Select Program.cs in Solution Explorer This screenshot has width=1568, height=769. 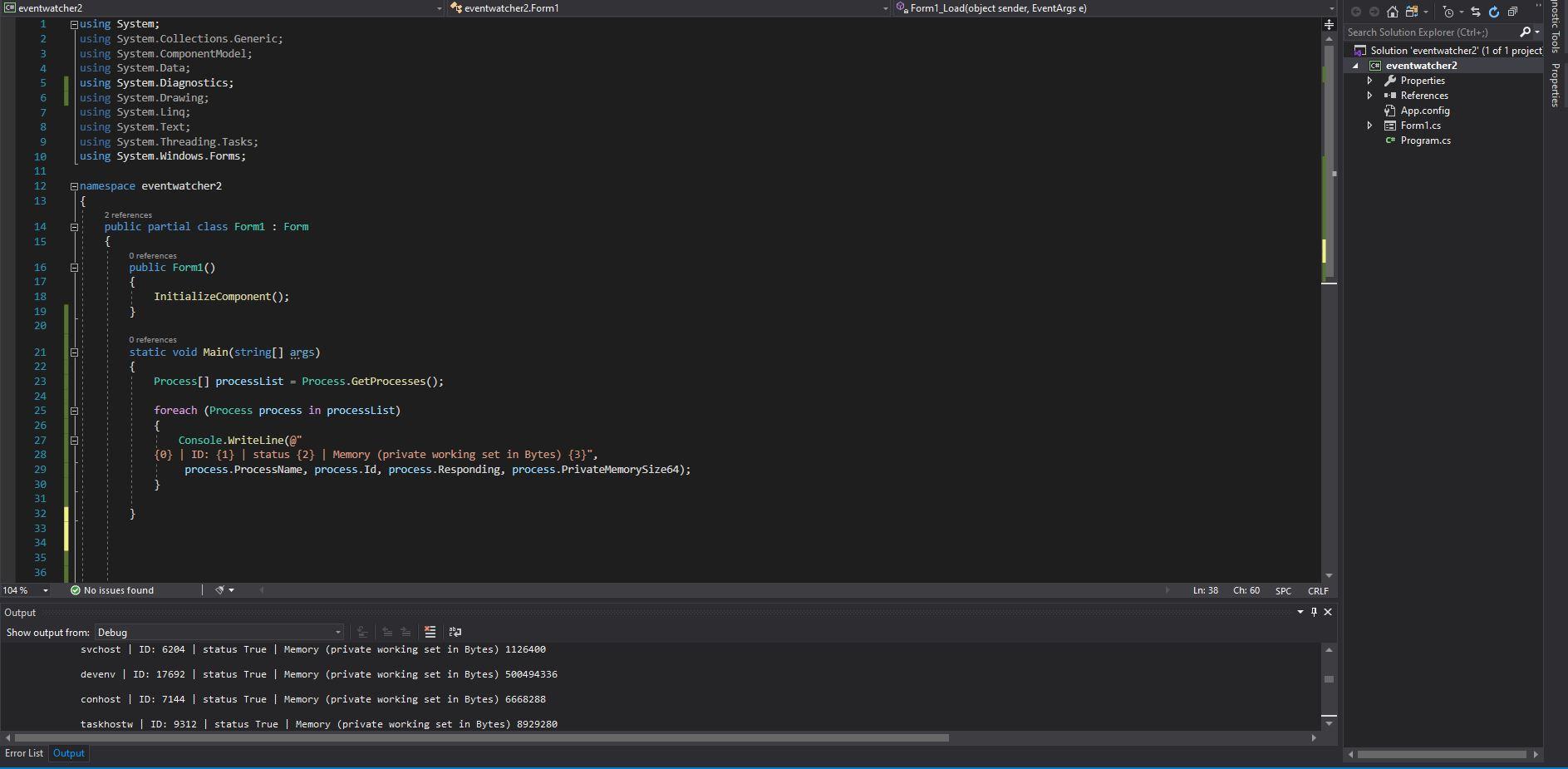[1425, 140]
